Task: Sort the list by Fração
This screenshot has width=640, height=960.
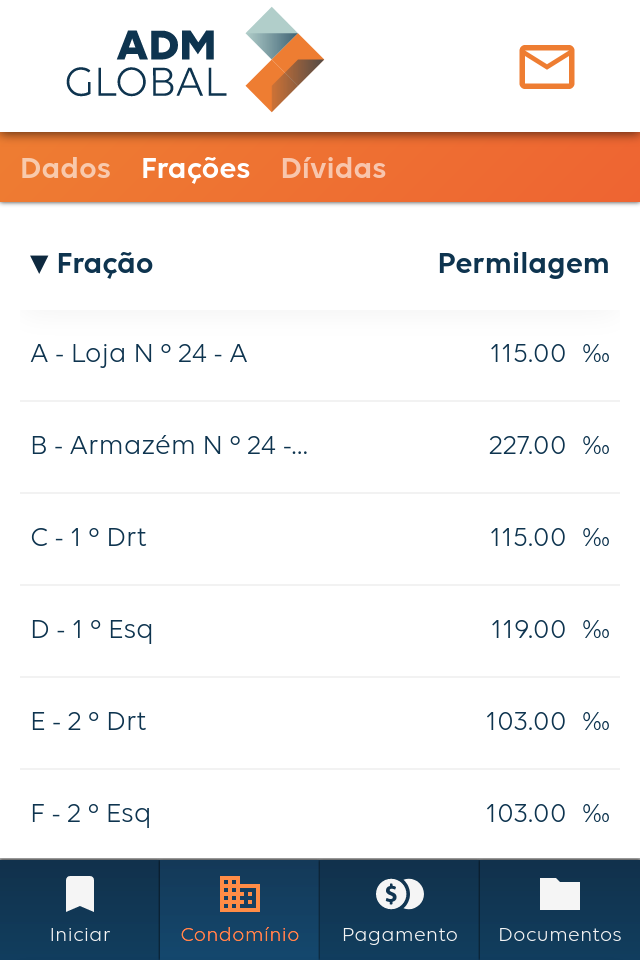Action: point(91,263)
